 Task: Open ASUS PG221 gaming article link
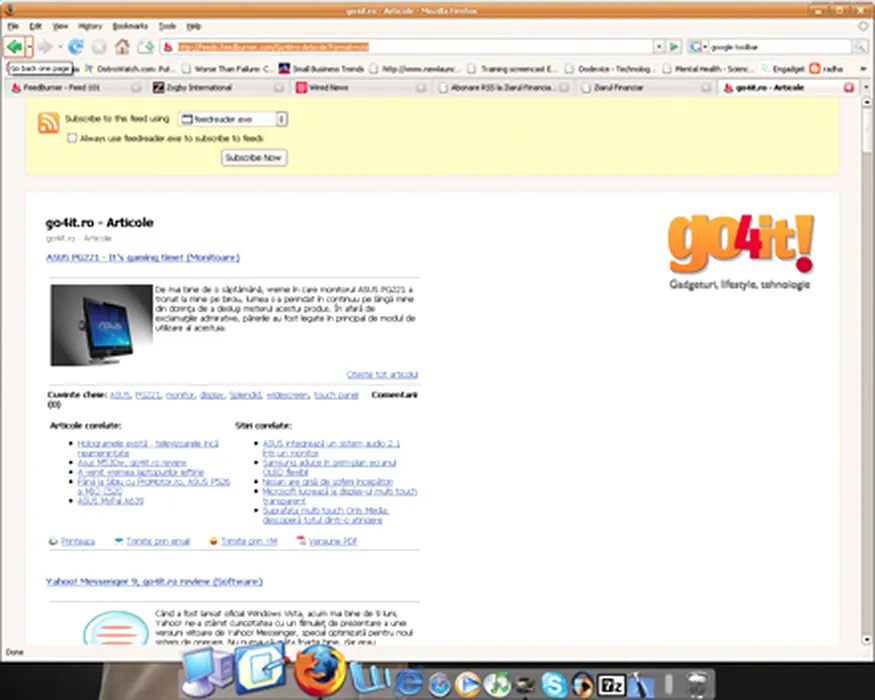pos(143,257)
